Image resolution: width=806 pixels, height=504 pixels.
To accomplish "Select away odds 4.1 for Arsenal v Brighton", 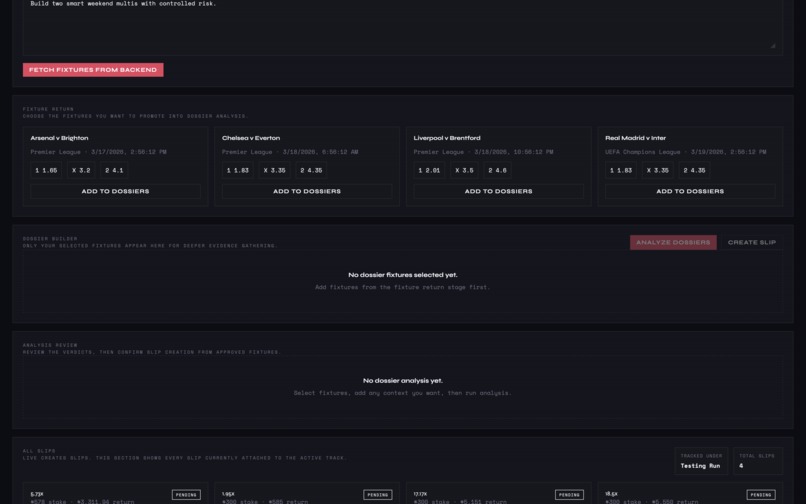I will [x=114, y=170].
